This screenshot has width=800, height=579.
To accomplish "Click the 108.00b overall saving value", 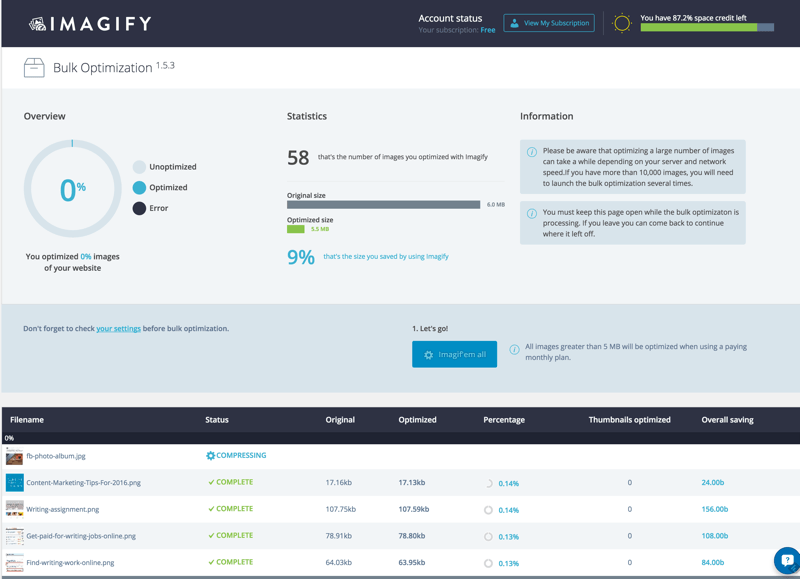I will tap(712, 536).
